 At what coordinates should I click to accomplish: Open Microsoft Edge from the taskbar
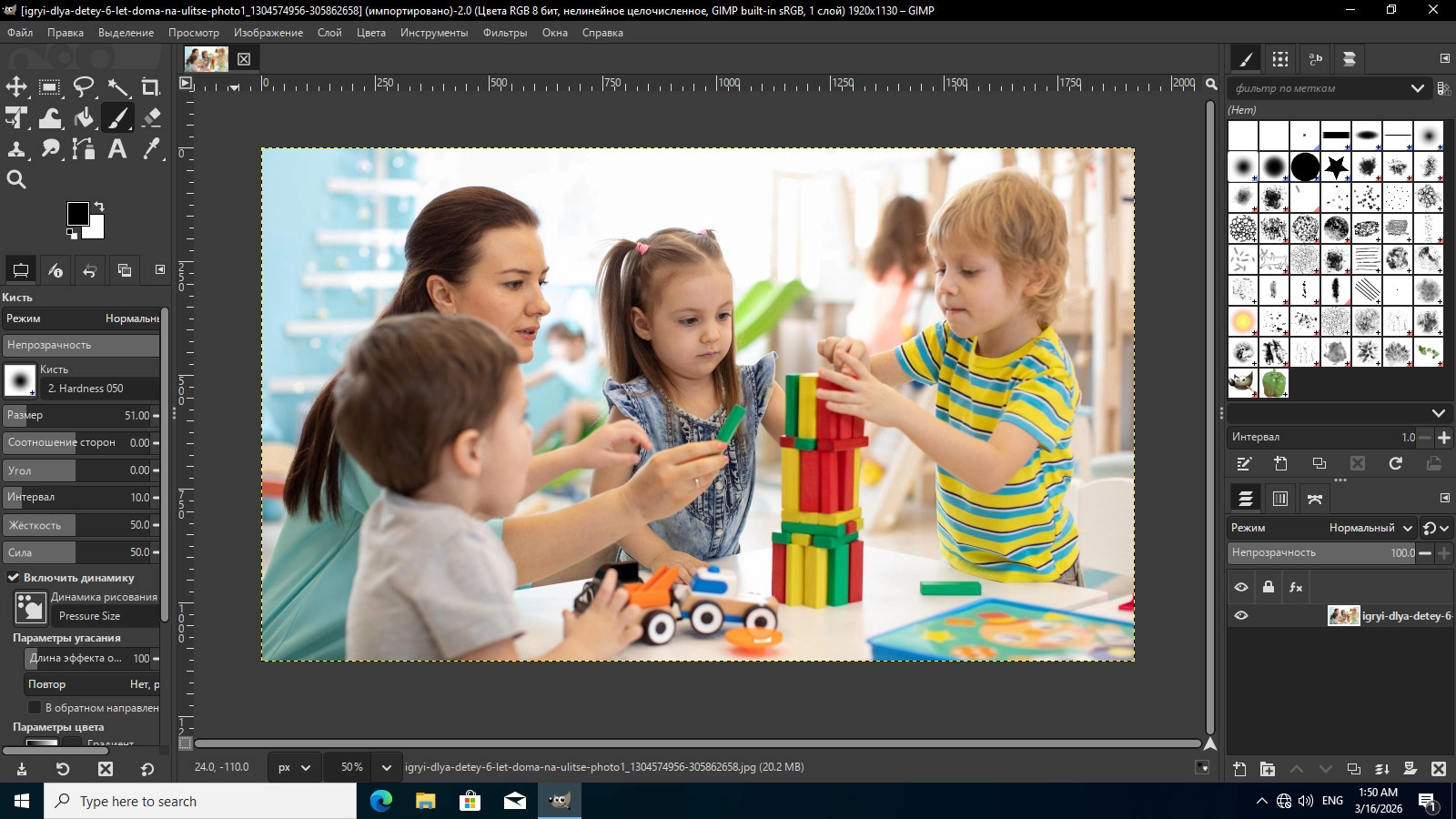coord(380,801)
